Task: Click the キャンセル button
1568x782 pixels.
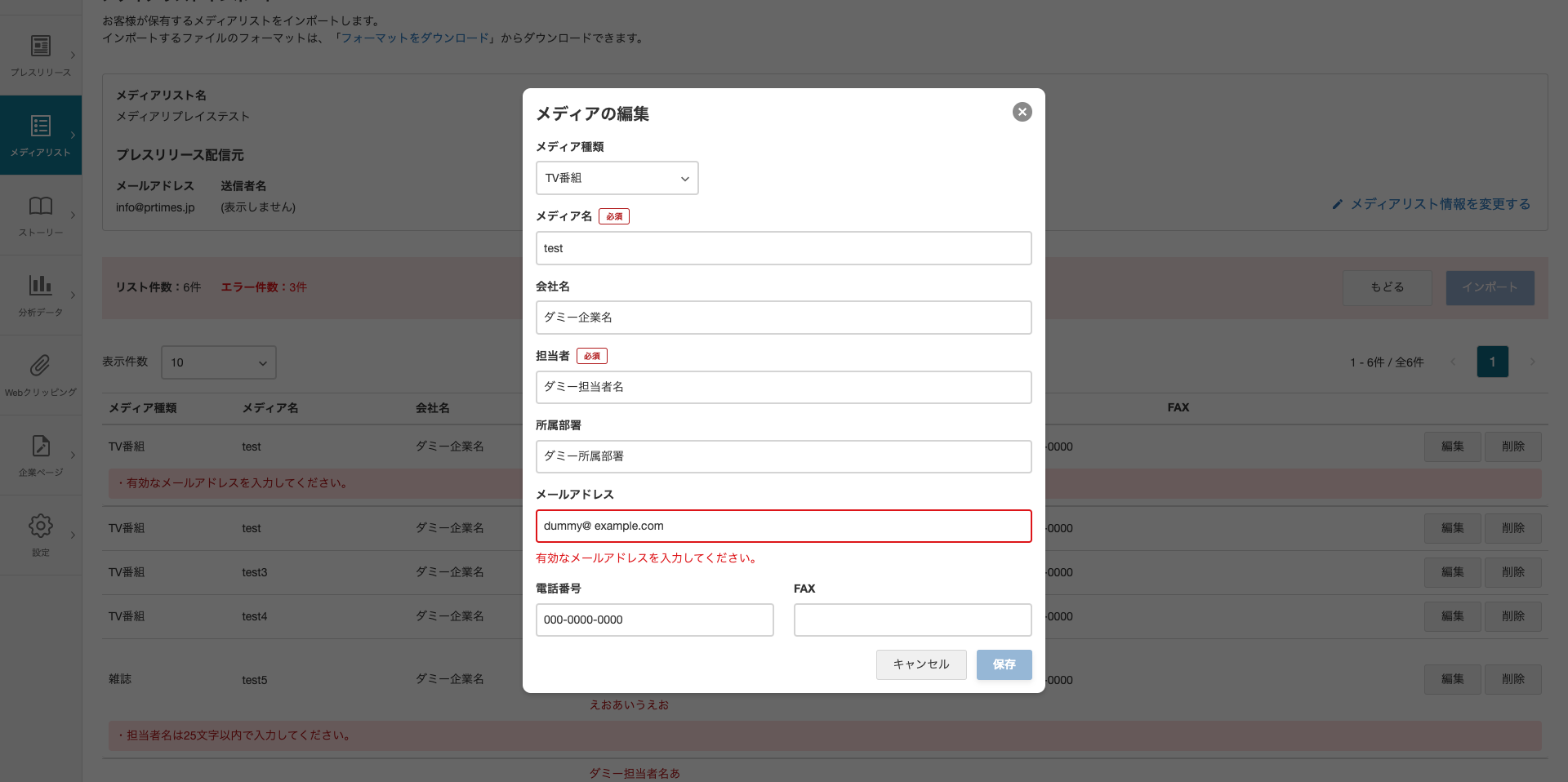Action: 921,664
